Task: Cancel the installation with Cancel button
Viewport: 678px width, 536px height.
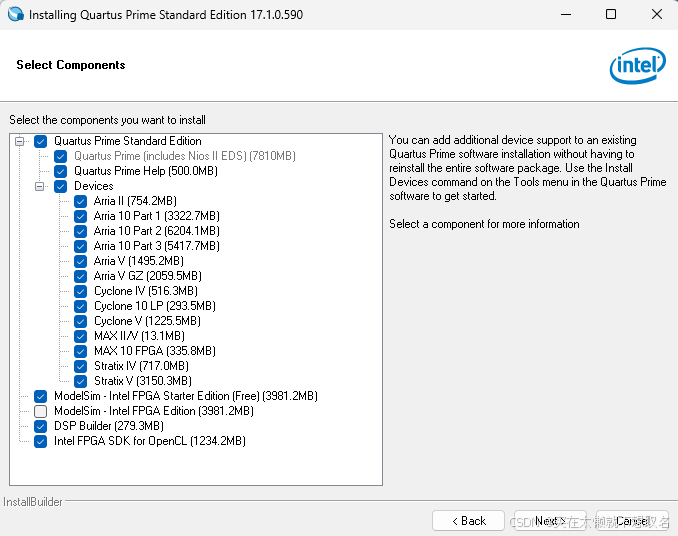Action: click(x=632, y=521)
